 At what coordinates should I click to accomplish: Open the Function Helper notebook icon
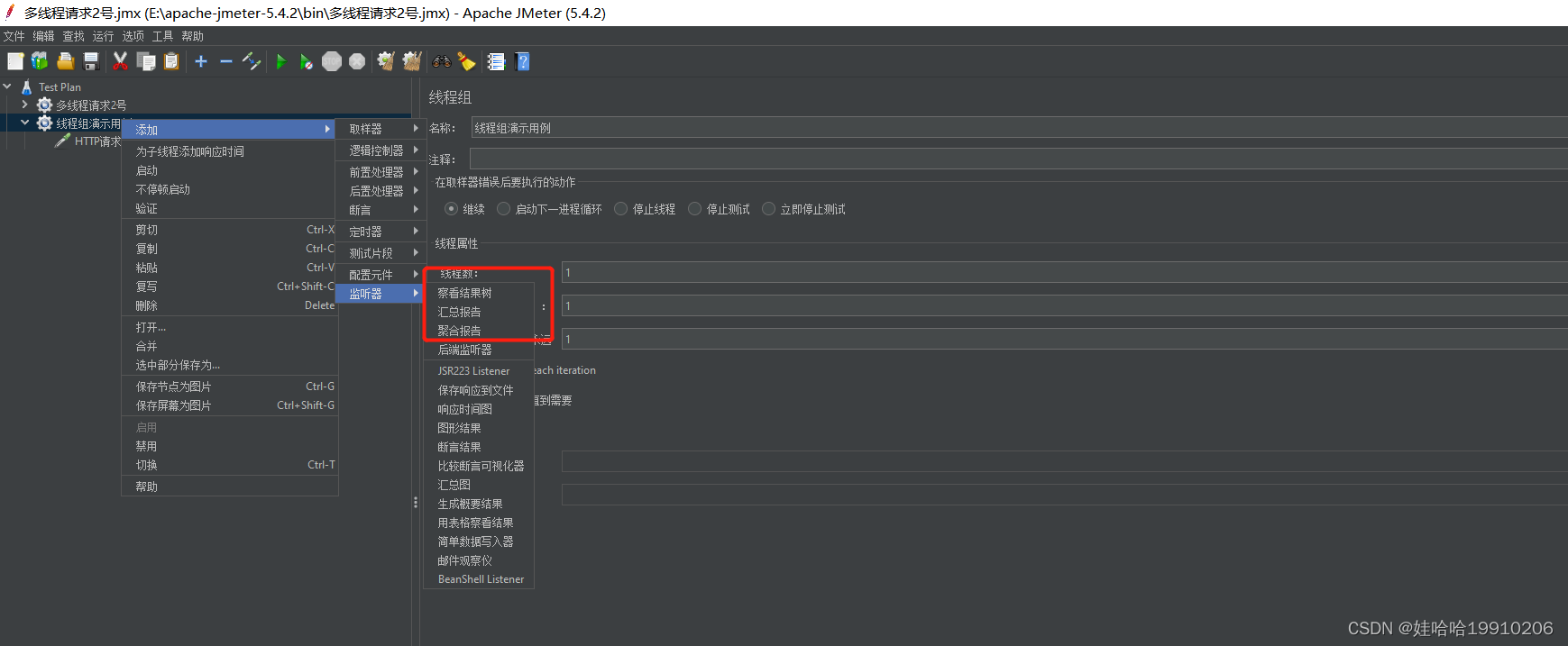coord(496,61)
